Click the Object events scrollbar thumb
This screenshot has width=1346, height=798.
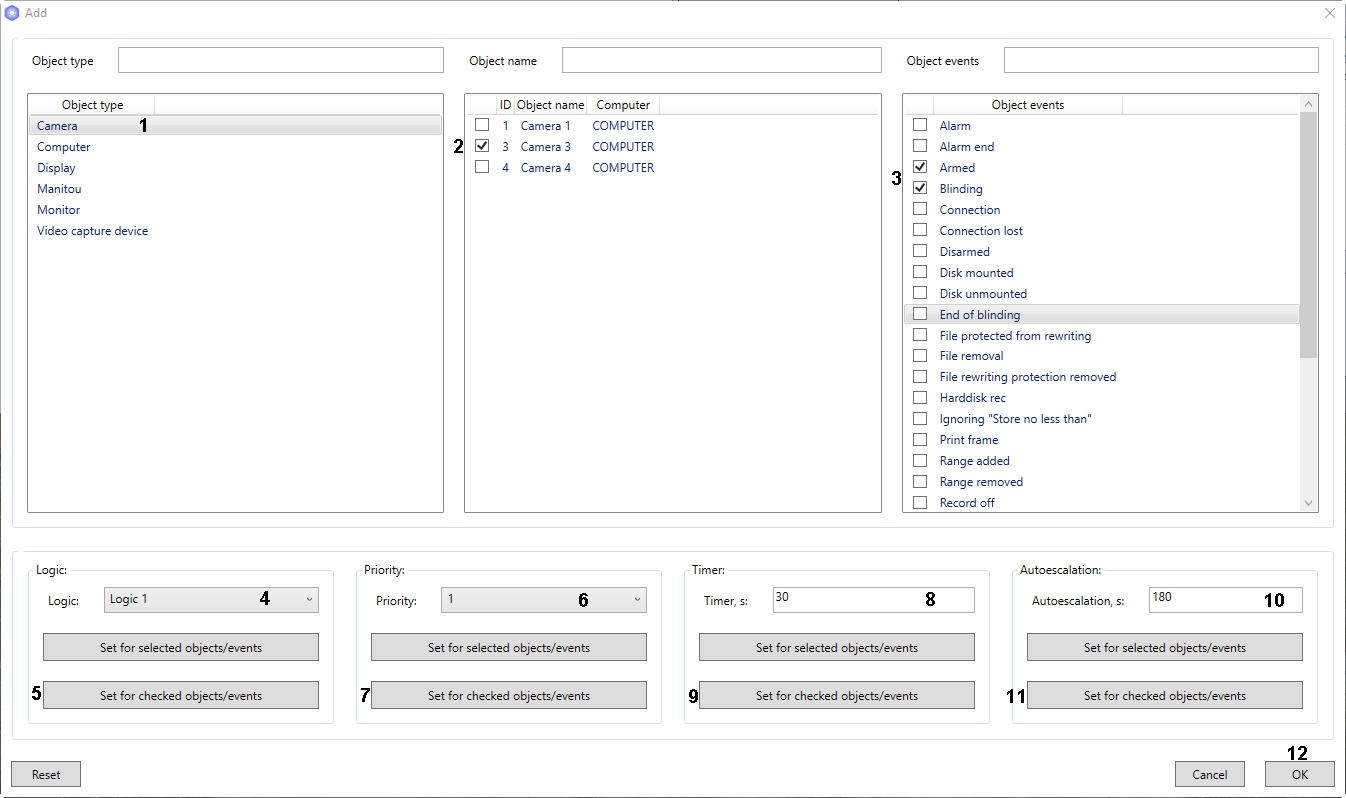[x=1308, y=234]
